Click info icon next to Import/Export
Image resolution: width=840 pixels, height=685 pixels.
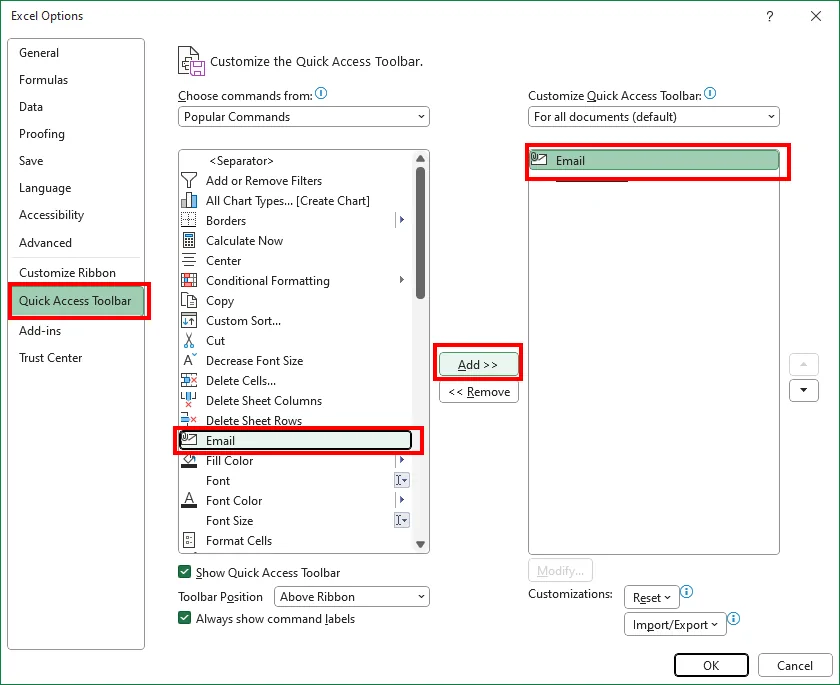[x=733, y=619]
